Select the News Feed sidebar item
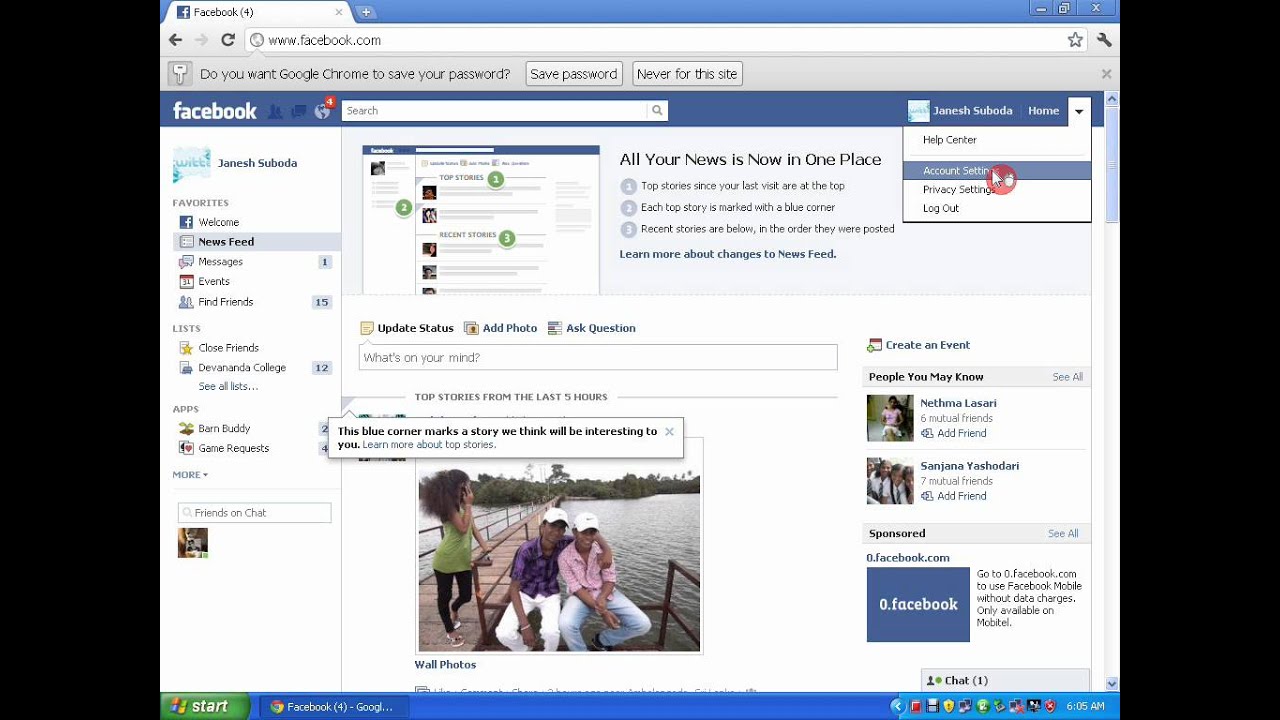1280x720 pixels. point(256,242)
